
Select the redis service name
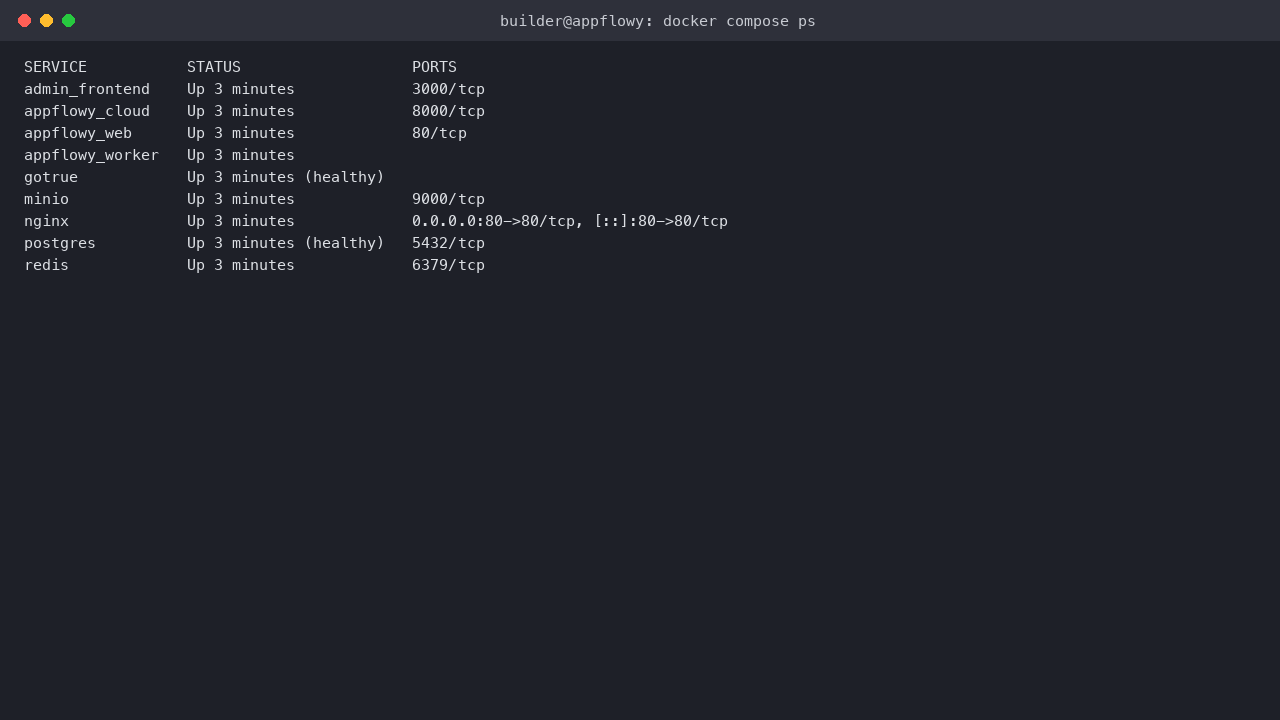coord(46,265)
